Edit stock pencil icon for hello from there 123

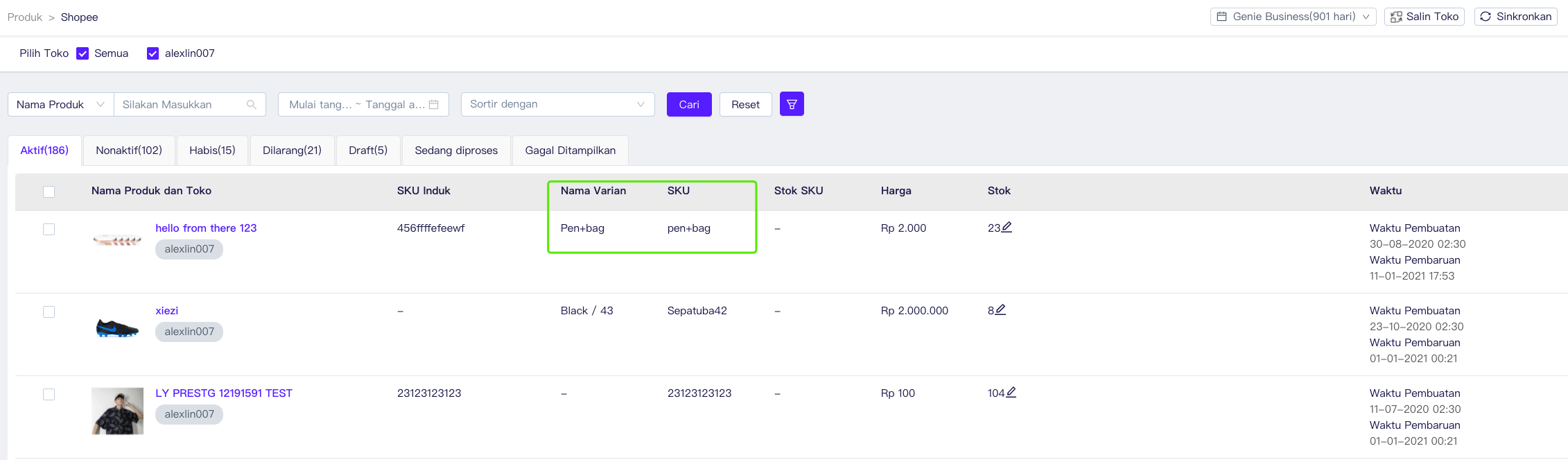[1007, 227]
